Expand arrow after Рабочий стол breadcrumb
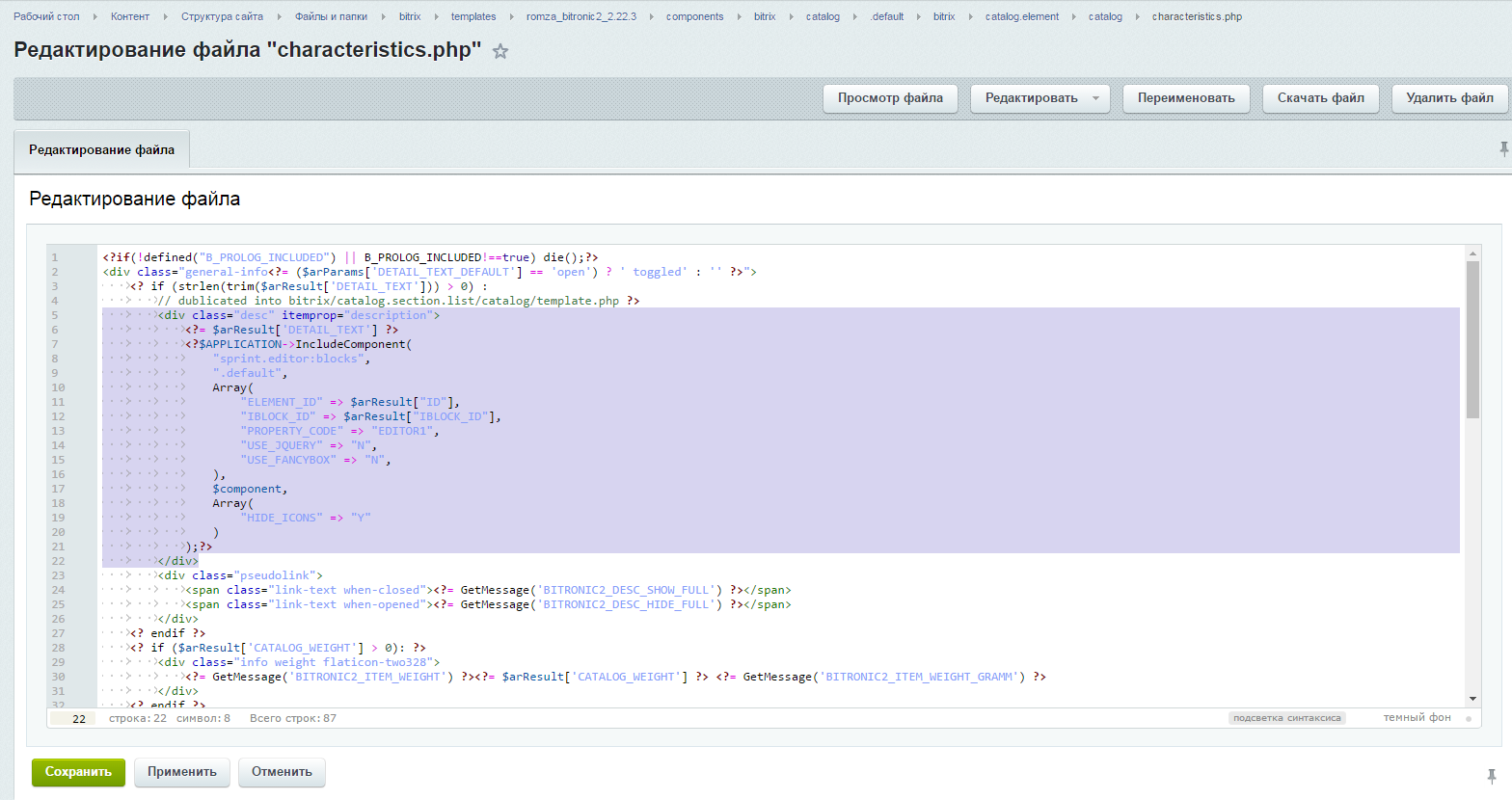1512x800 pixels. 95,16
